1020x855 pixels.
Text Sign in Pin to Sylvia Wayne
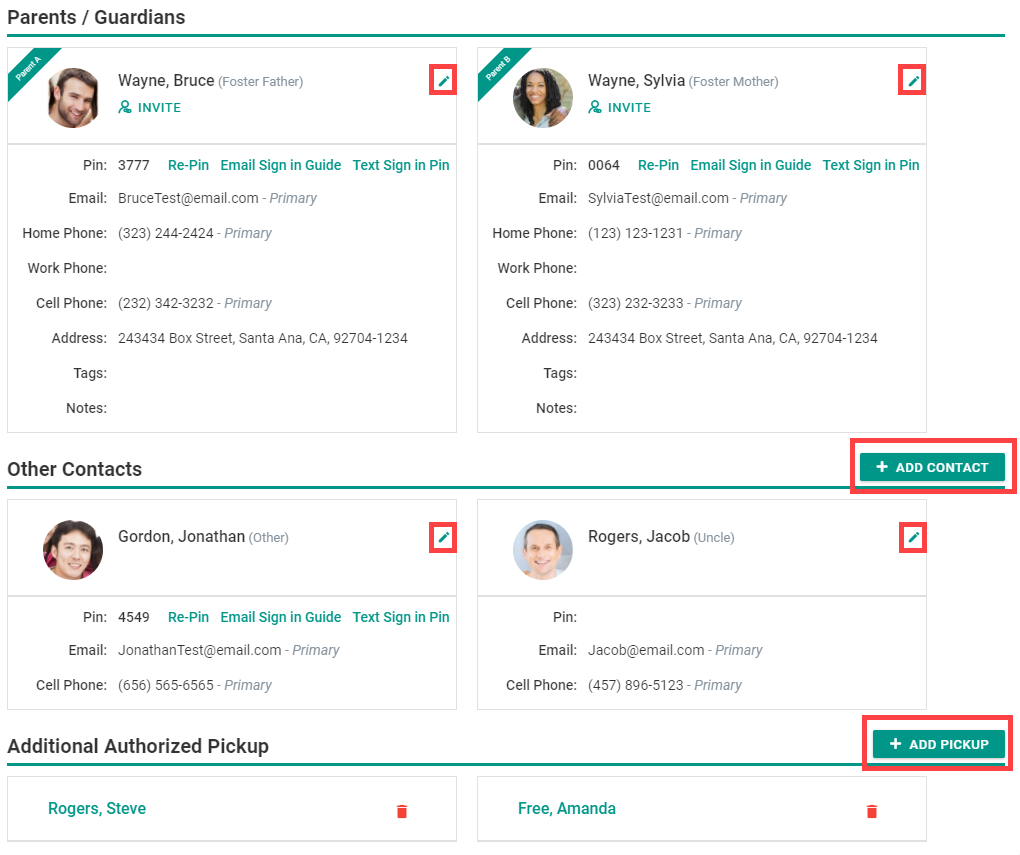[x=870, y=165]
